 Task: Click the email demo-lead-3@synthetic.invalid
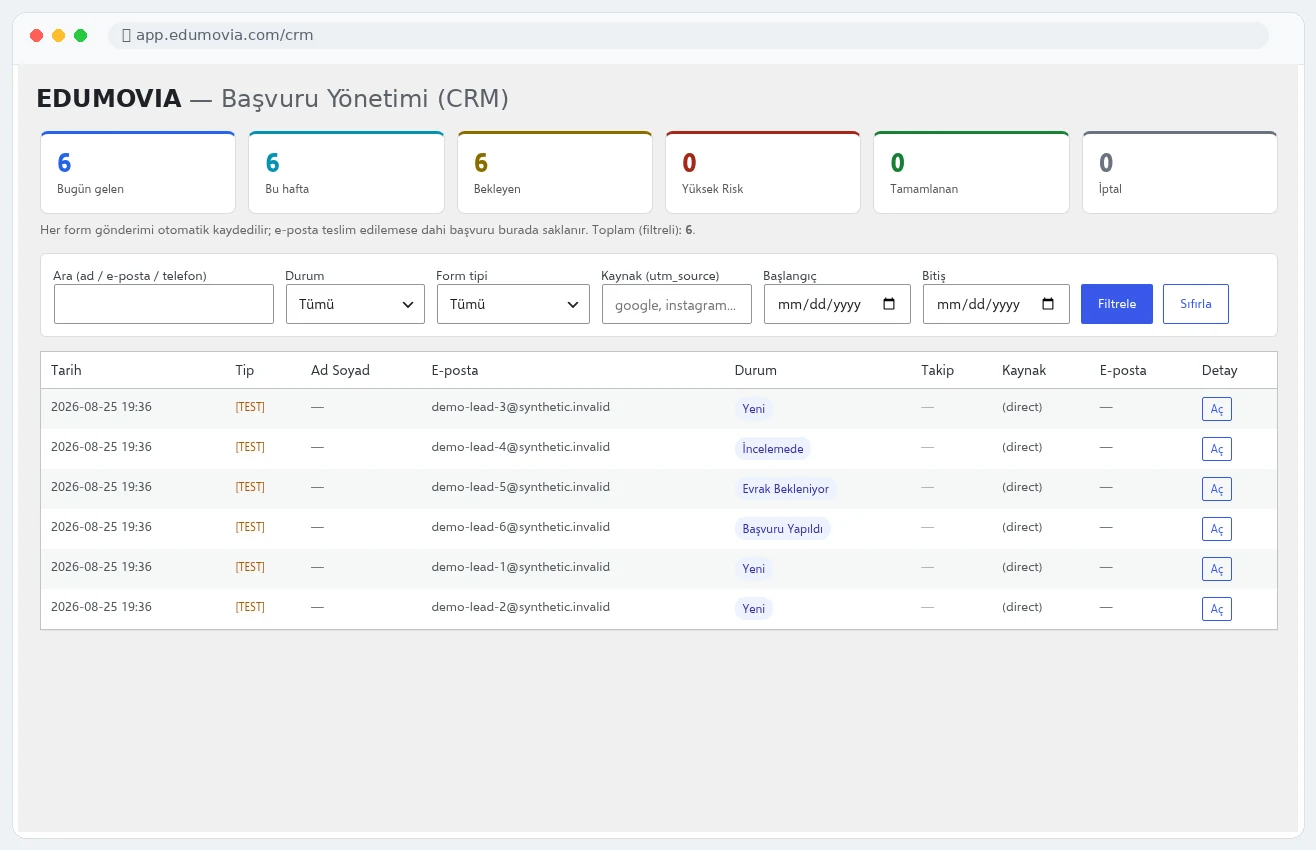(521, 407)
